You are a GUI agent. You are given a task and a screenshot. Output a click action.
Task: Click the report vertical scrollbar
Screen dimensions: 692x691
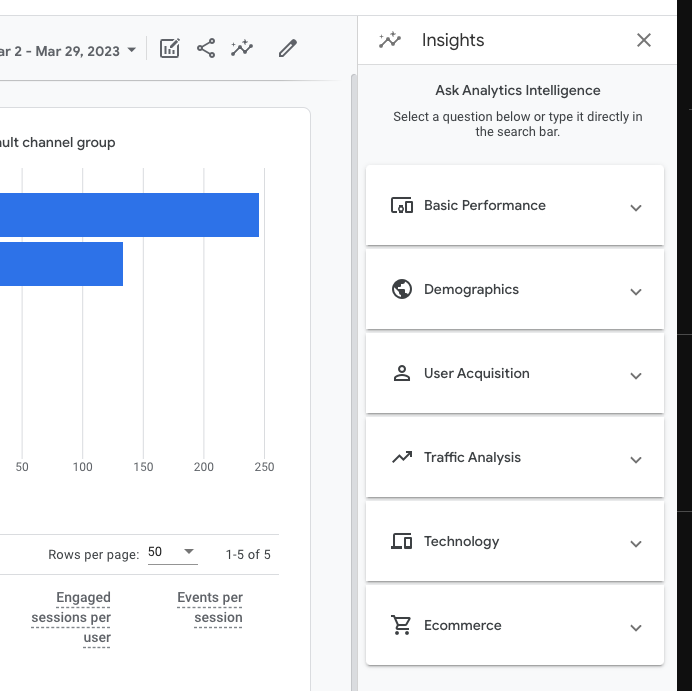pyautogui.click(x=354, y=382)
